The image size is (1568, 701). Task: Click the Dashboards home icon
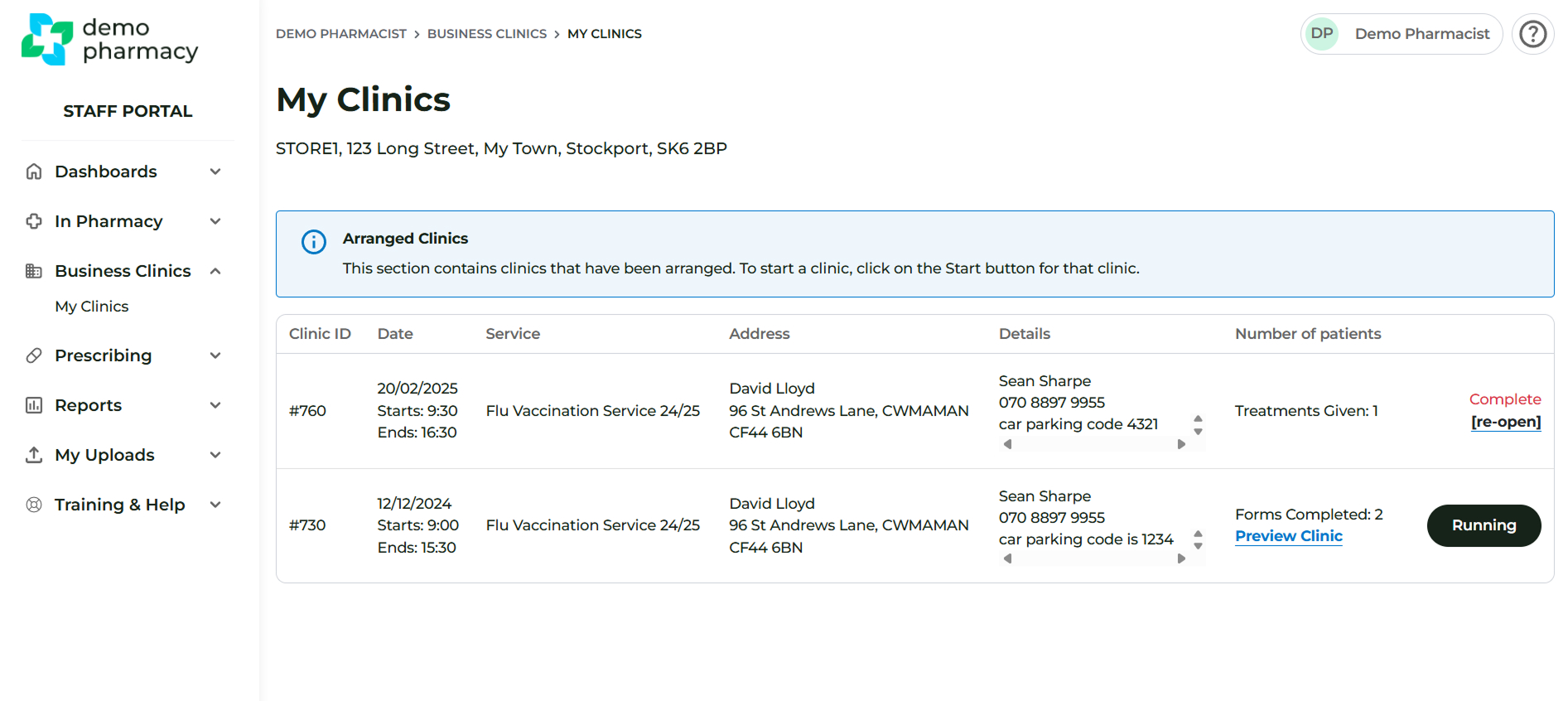pyautogui.click(x=34, y=172)
